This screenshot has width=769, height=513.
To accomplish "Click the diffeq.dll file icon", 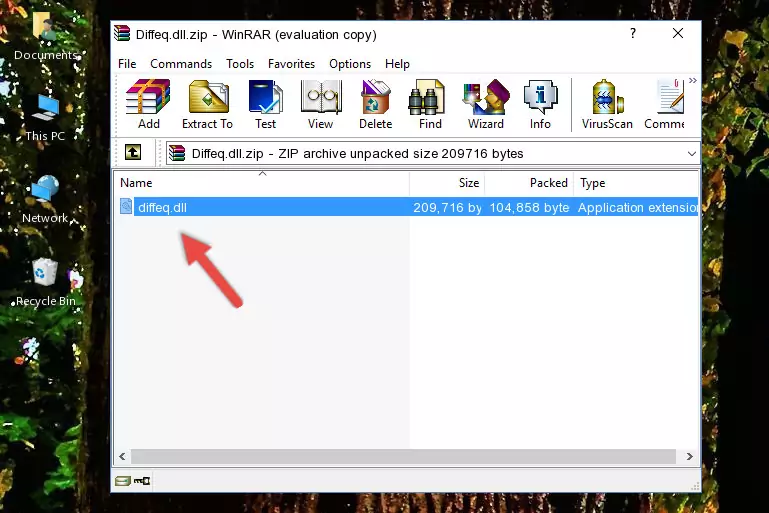I will tap(126, 206).
